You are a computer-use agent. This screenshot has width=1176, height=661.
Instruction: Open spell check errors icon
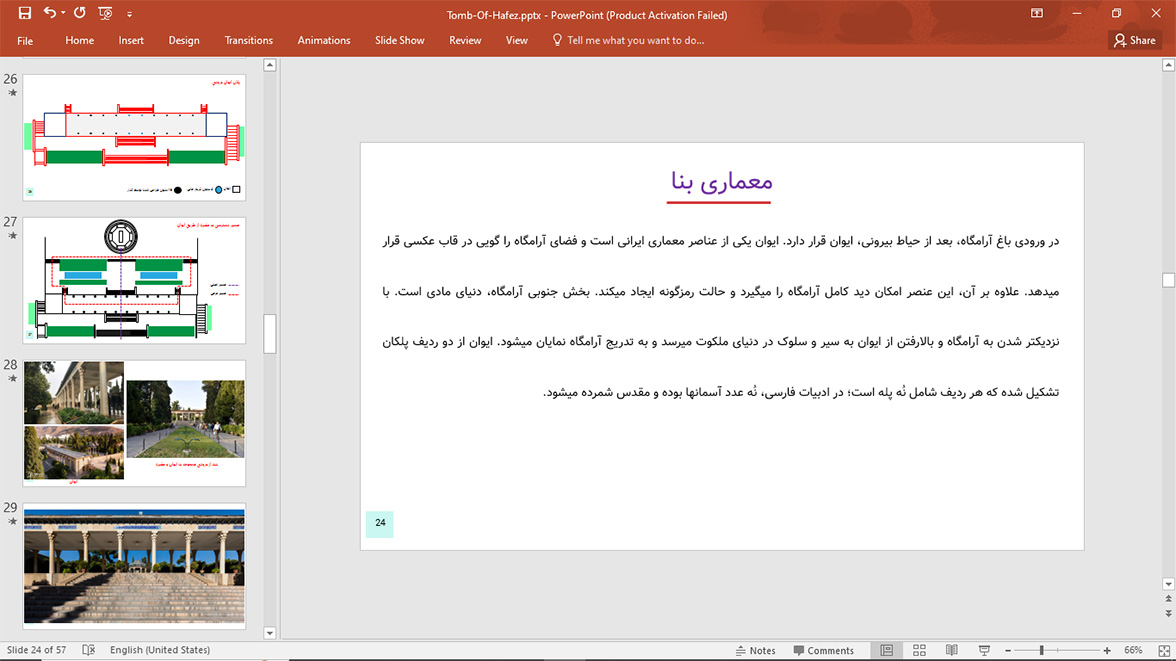click(88, 650)
